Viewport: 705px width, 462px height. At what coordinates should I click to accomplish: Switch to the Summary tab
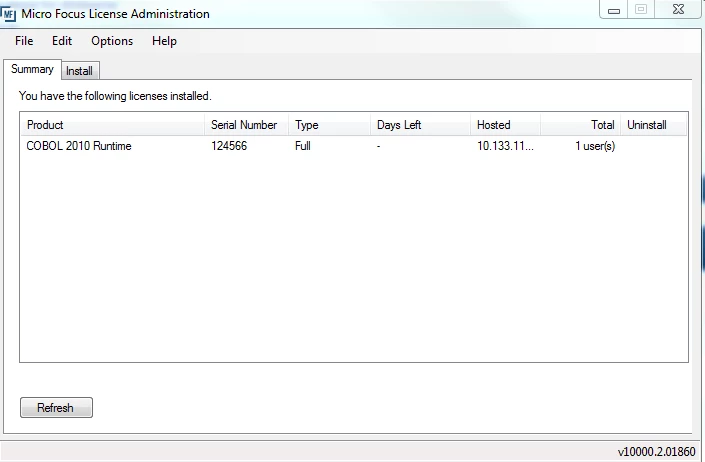pos(32,69)
